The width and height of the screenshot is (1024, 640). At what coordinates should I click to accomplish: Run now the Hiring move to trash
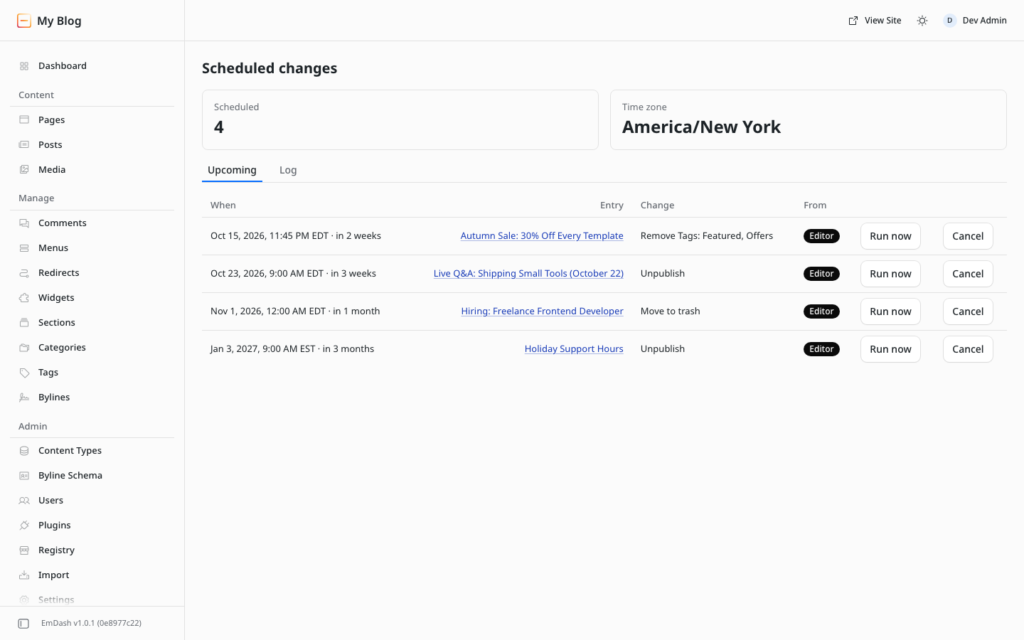(x=890, y=312)
